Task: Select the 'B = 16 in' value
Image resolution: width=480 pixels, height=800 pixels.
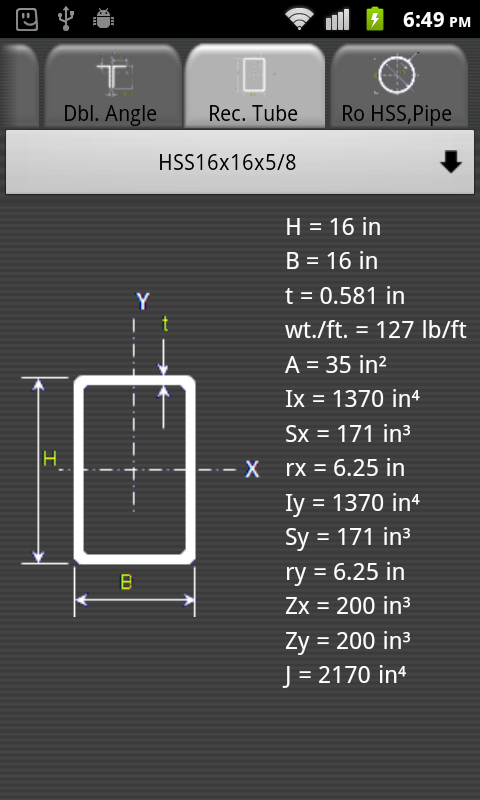Action: click(x=332, y=261)
